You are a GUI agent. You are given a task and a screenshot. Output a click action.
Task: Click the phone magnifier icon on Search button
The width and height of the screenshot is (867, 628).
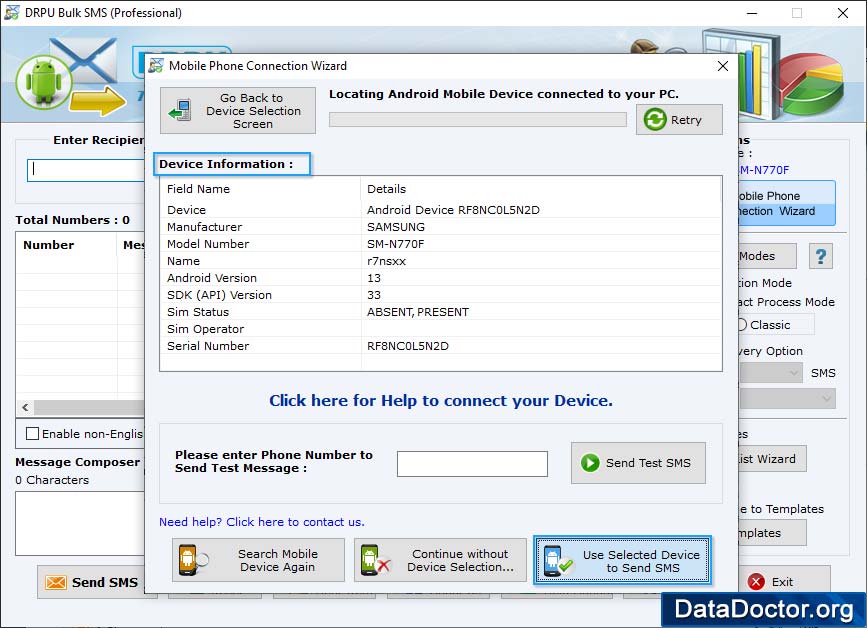point(193,560)
